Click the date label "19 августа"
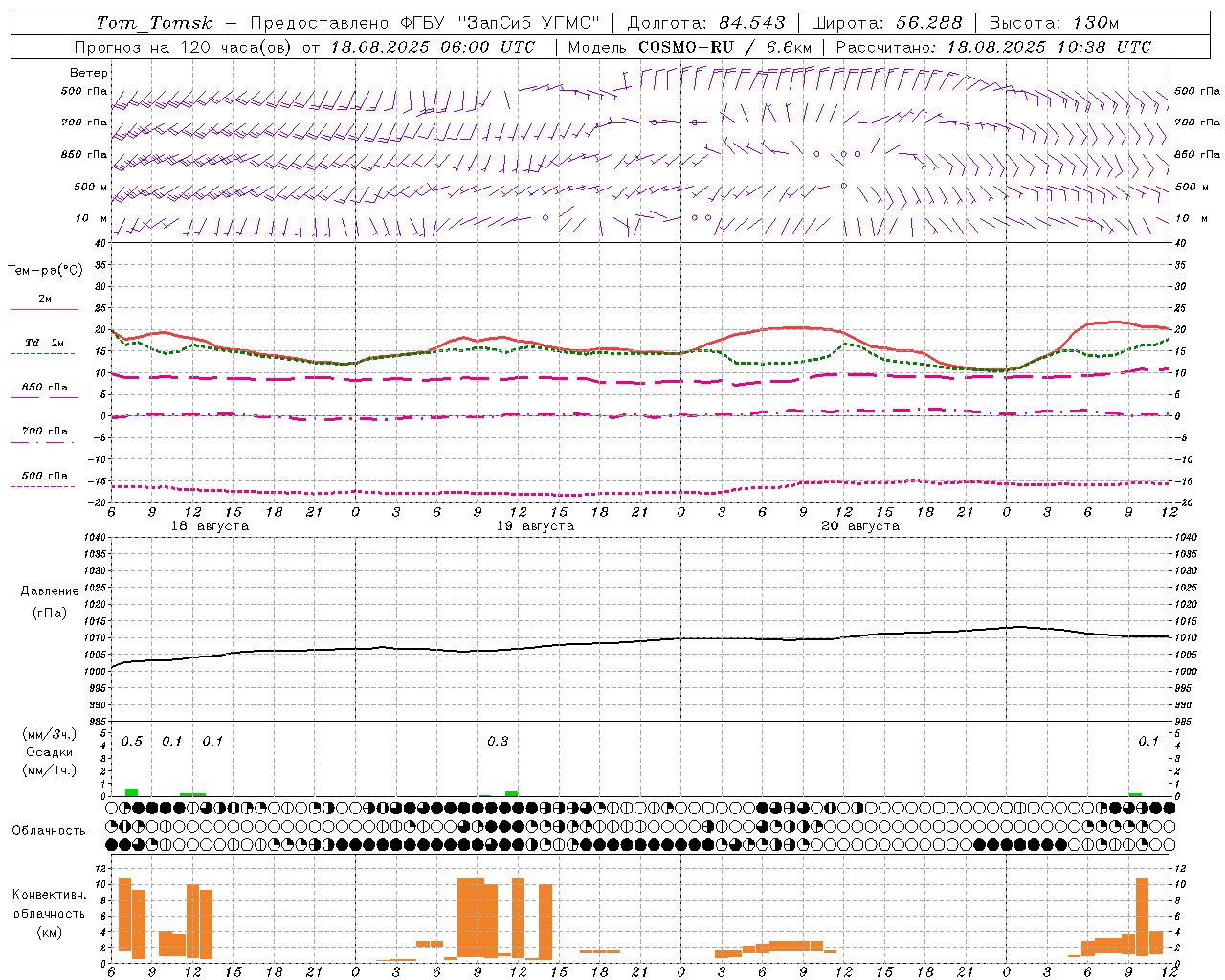The image size is (1225, 980). [535, 526]
